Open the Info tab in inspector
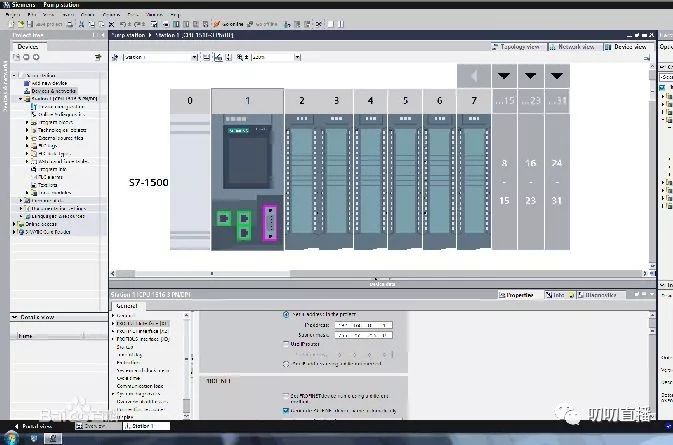This screenshot has height=445, width=673. pos(557,295)
